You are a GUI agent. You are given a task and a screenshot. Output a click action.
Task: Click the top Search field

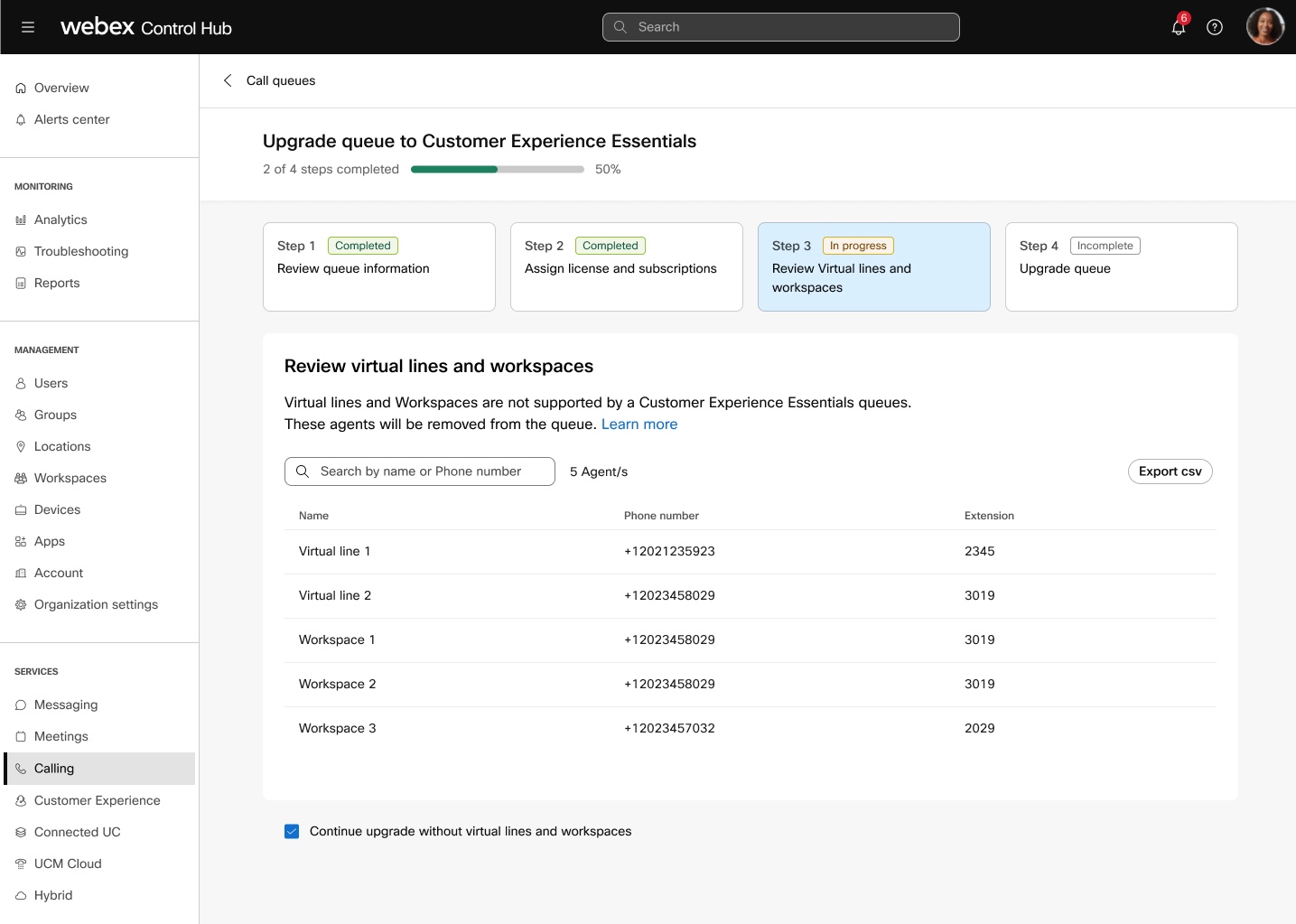click(x=780, y=27)
